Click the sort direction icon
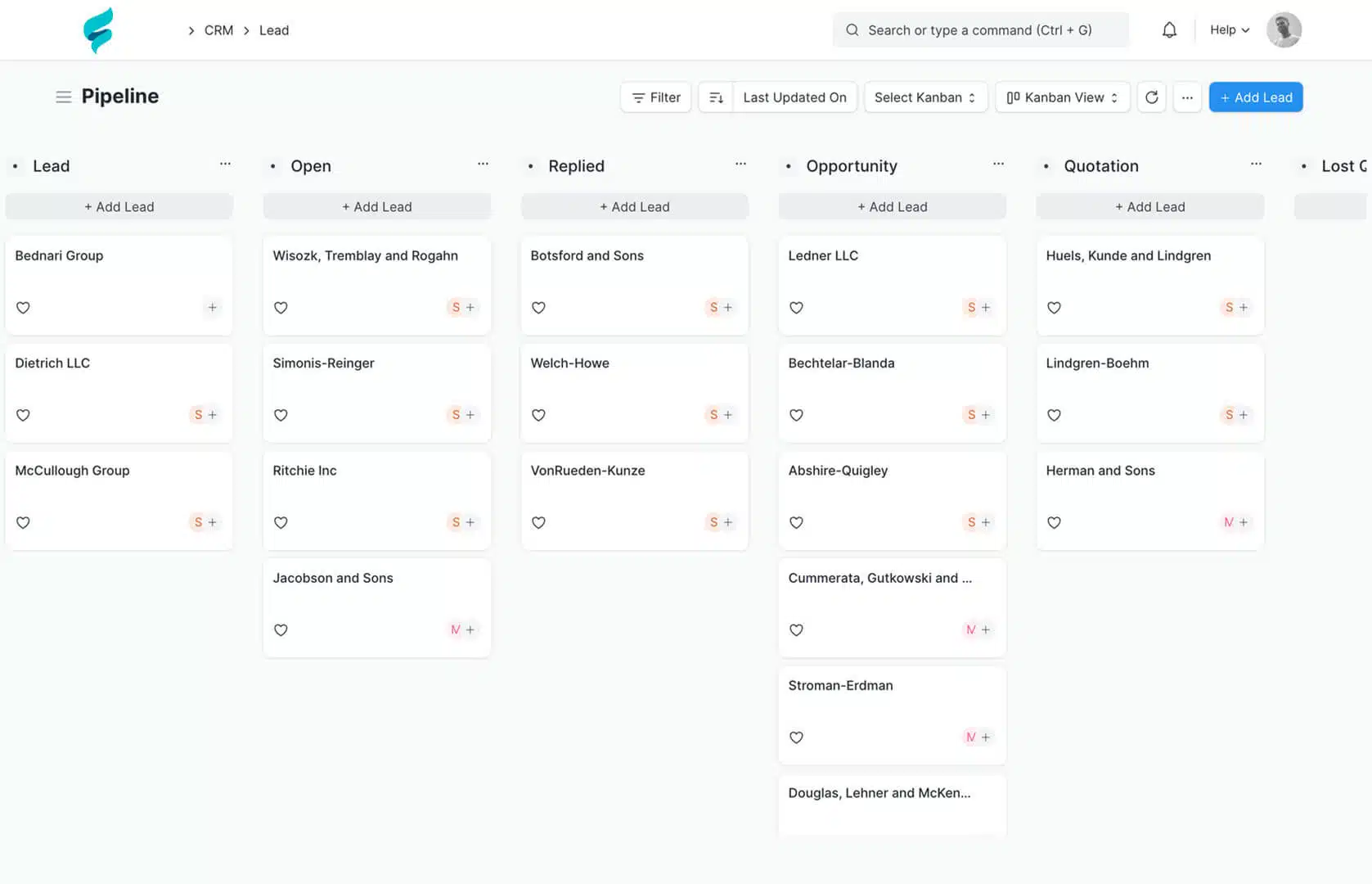This screenshot has height=884, width=1372. [716, 97]
